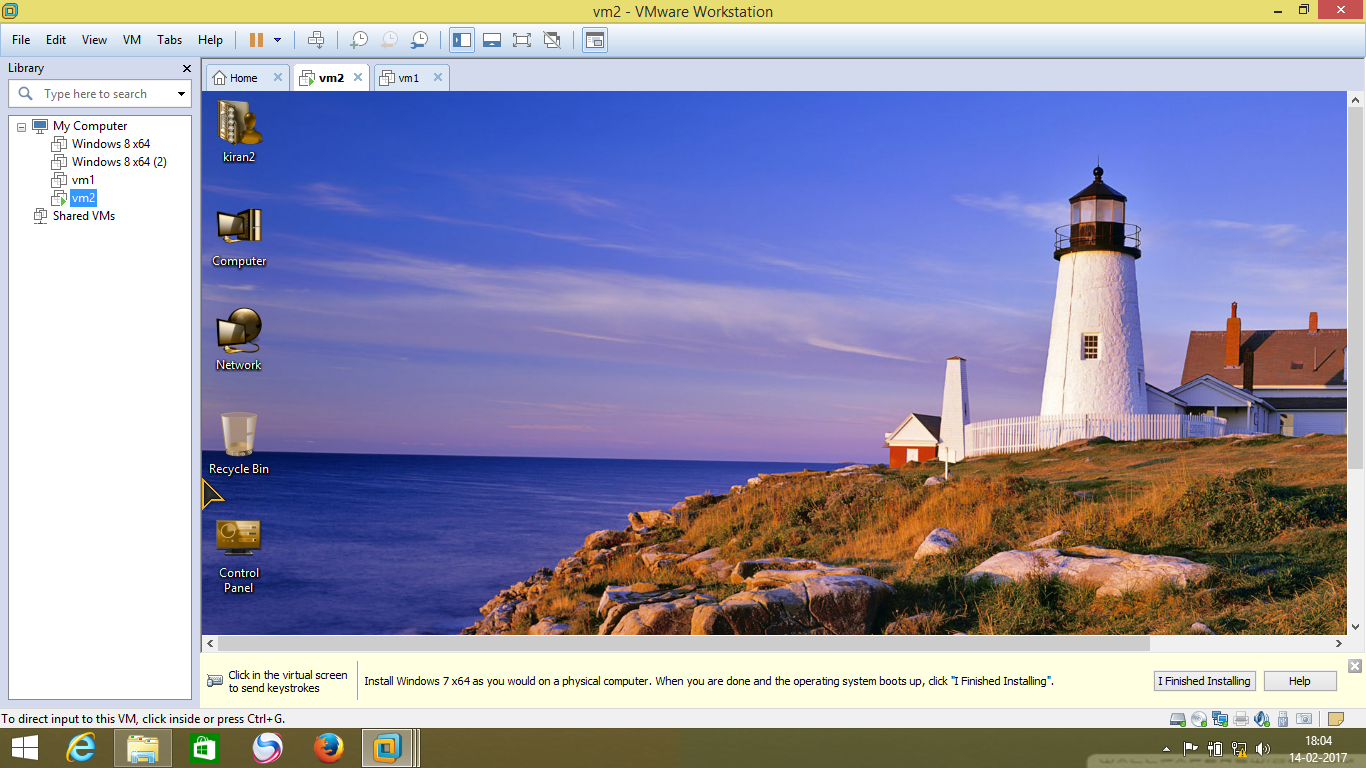The image size is (1366, 768).
Task: Click the webcam device status icon
Action: click(x=1304, y=719)
